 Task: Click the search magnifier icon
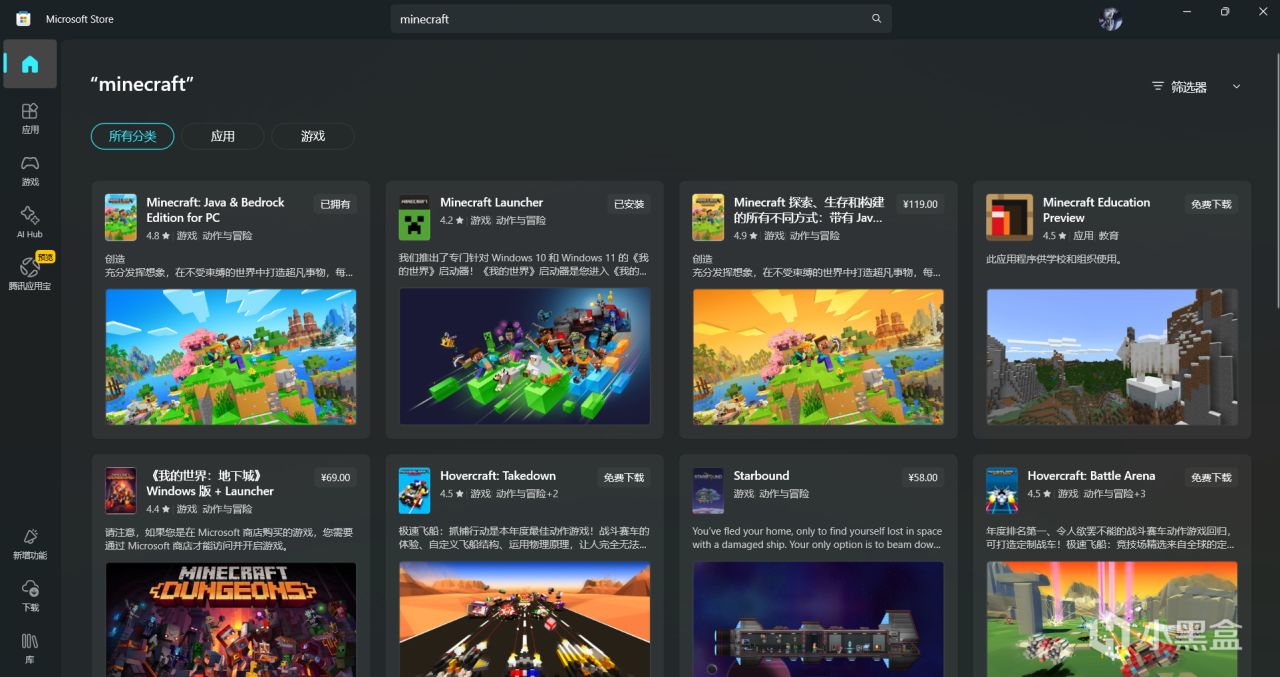(876, 19)
